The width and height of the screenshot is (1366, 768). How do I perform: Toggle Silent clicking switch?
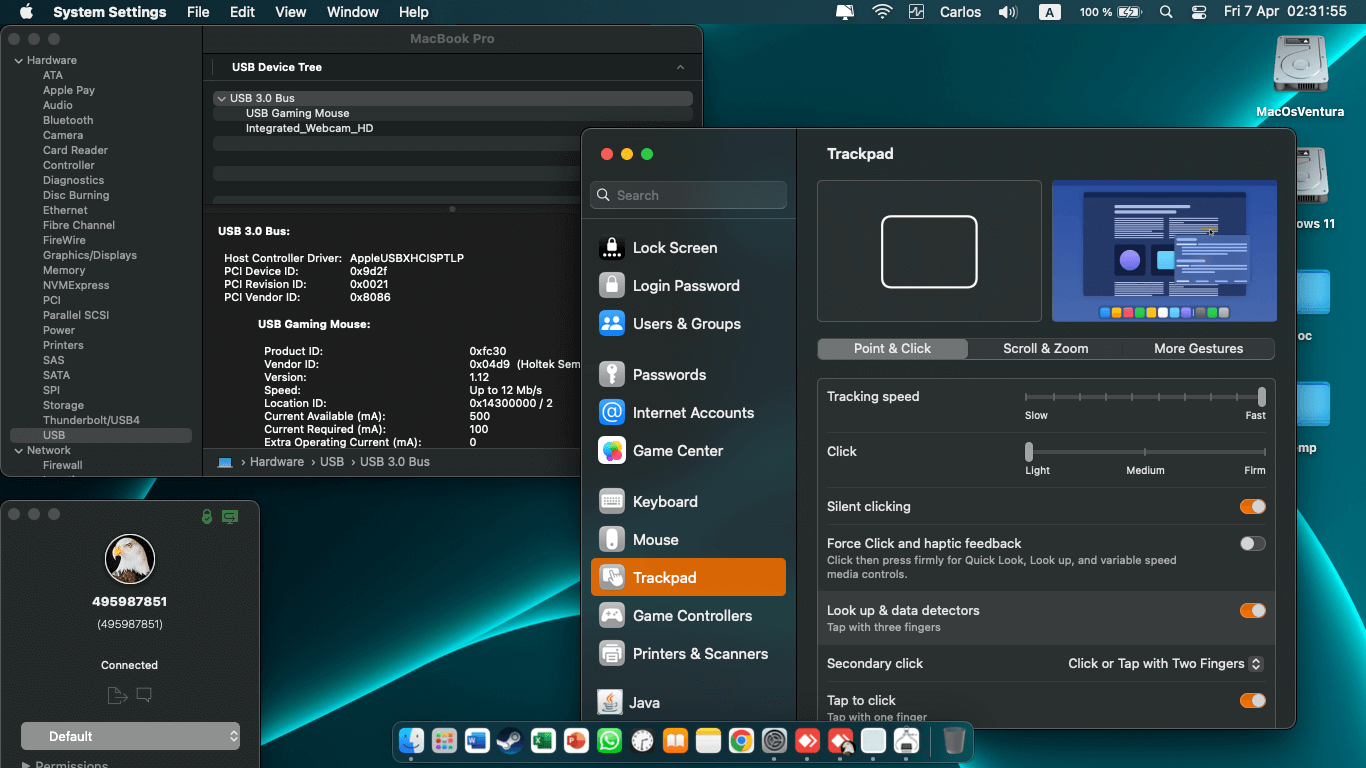(x=1253, y=507)
